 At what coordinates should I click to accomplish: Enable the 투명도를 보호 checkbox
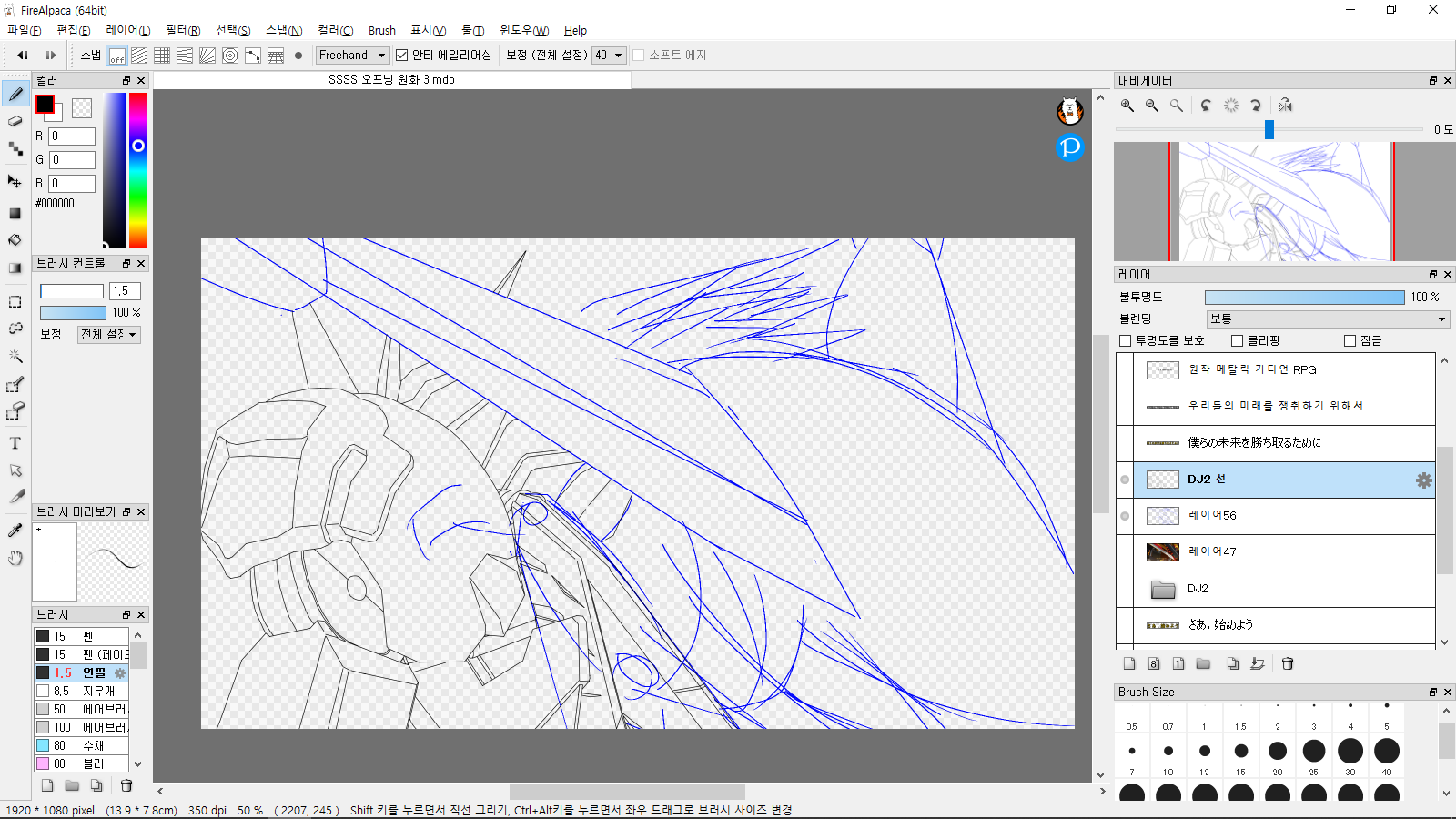(x=1126, y=340)
